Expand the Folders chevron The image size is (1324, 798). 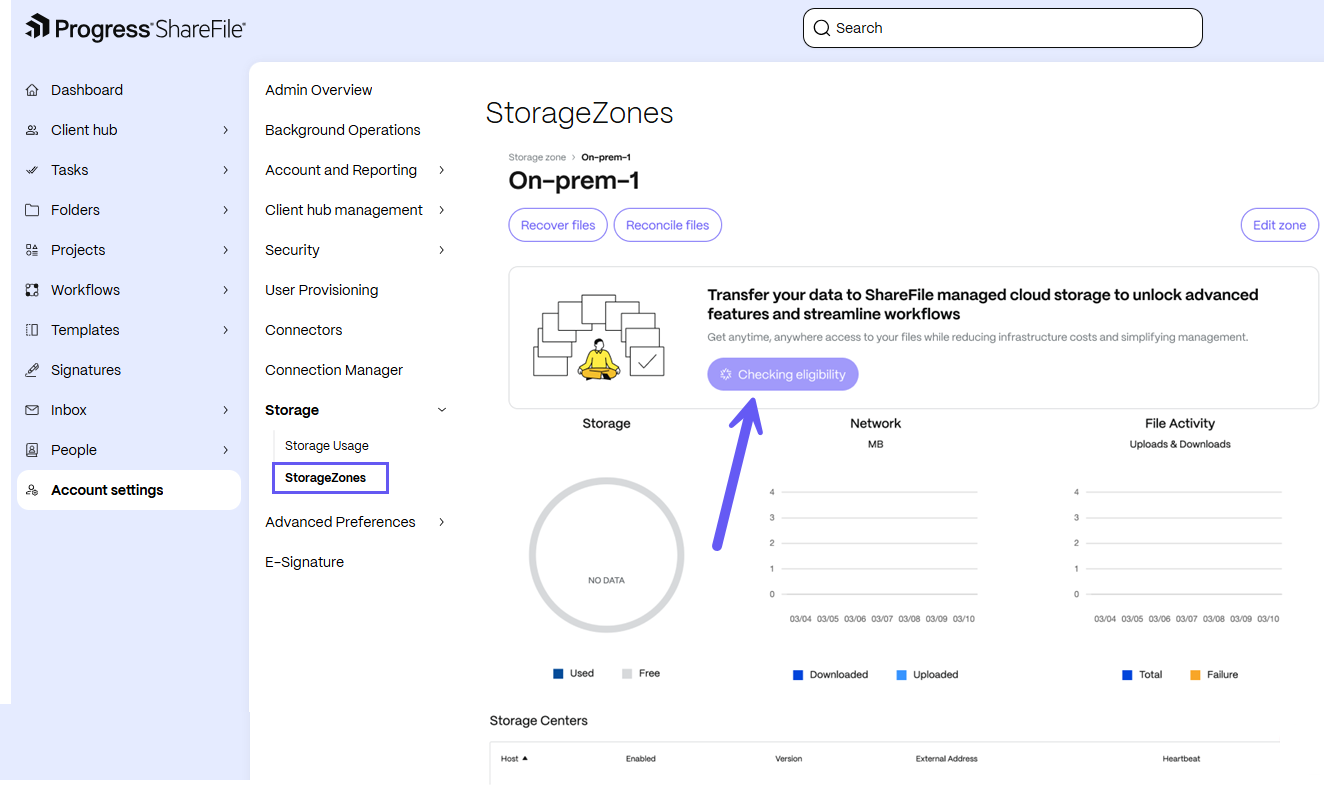(226, 210)
